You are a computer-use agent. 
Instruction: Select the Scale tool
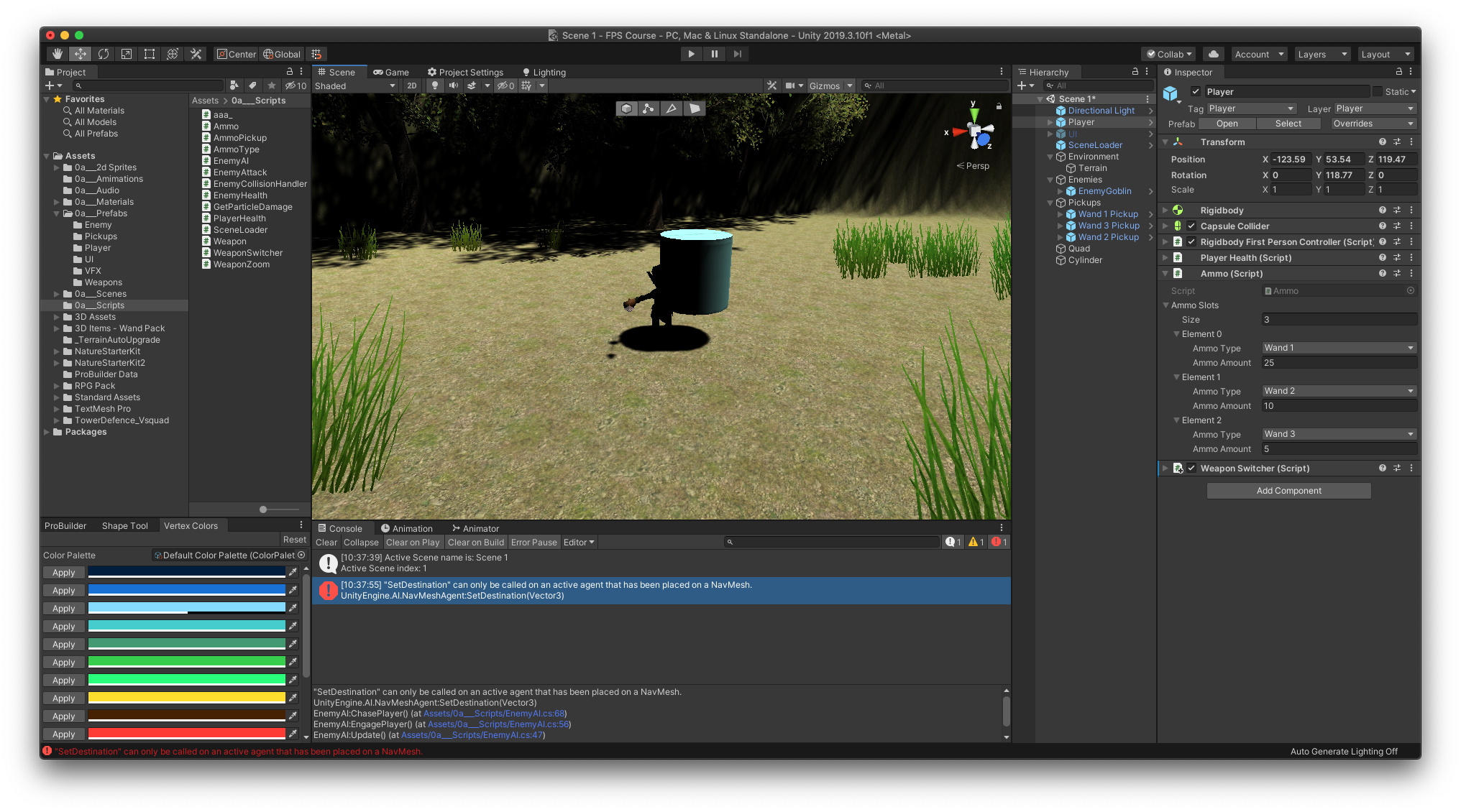pos(127,54)
